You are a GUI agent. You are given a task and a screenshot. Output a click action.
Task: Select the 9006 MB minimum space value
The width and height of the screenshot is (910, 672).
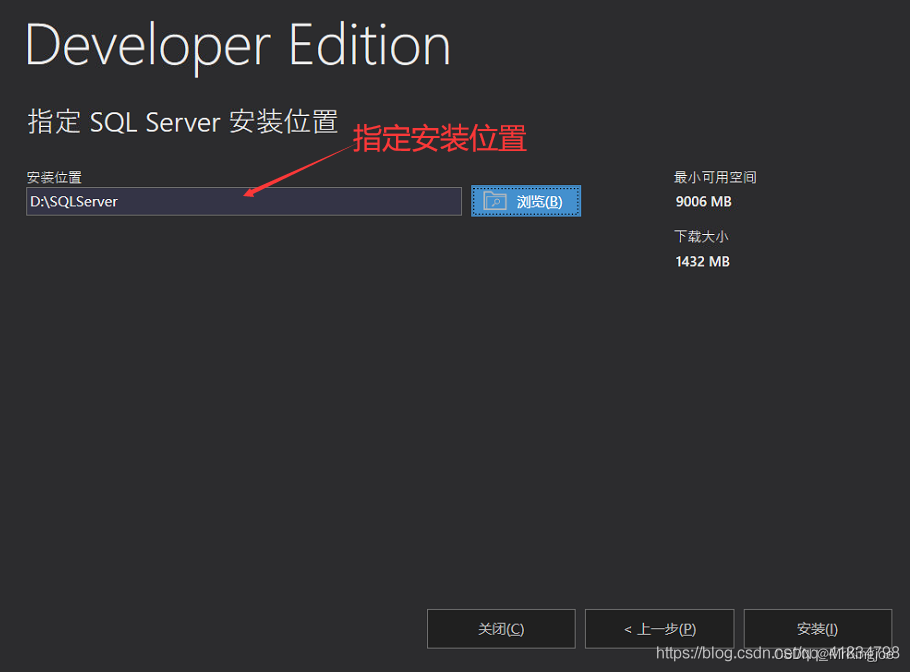pos(703,202)
